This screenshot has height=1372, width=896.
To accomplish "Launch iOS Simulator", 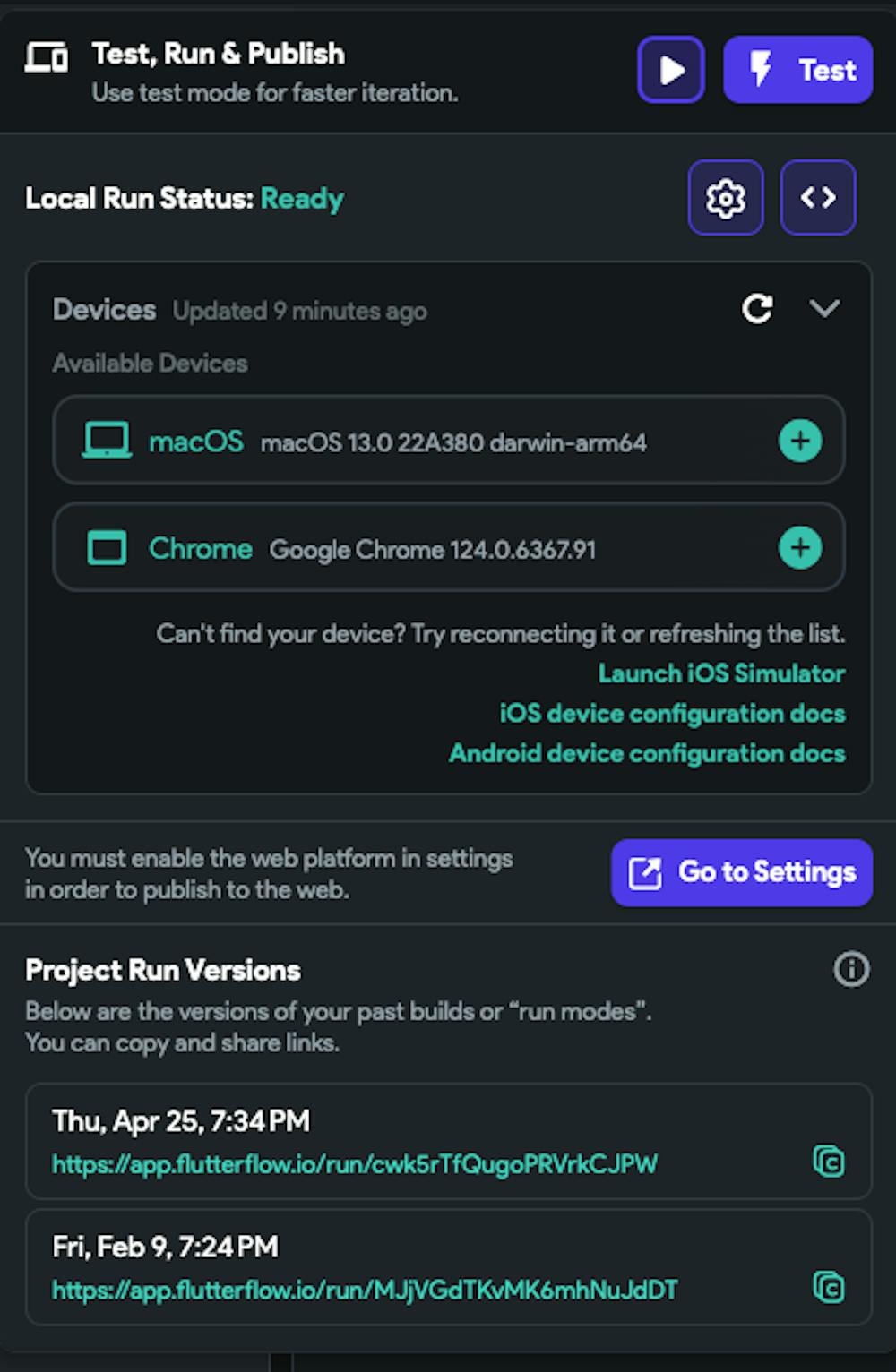I will click(721, 673).
